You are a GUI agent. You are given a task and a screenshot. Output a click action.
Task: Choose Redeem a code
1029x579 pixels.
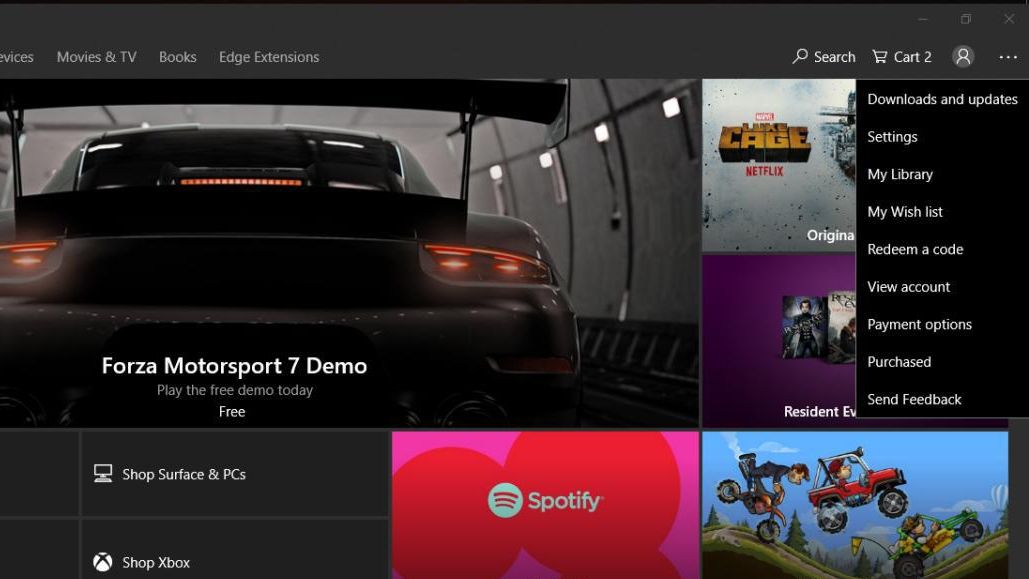coord(915,249)
